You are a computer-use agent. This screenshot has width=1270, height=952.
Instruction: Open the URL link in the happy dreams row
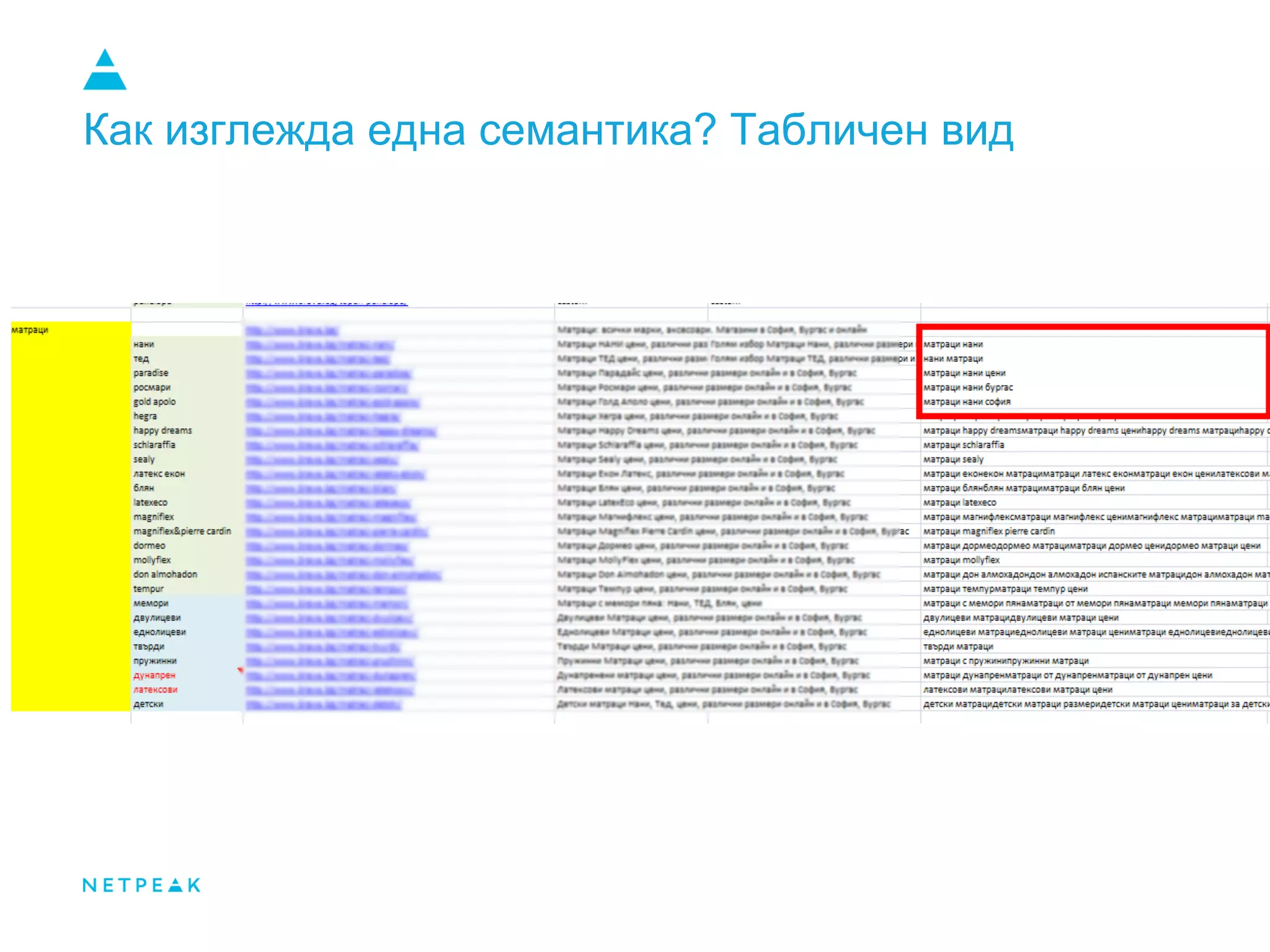[340, 431]
